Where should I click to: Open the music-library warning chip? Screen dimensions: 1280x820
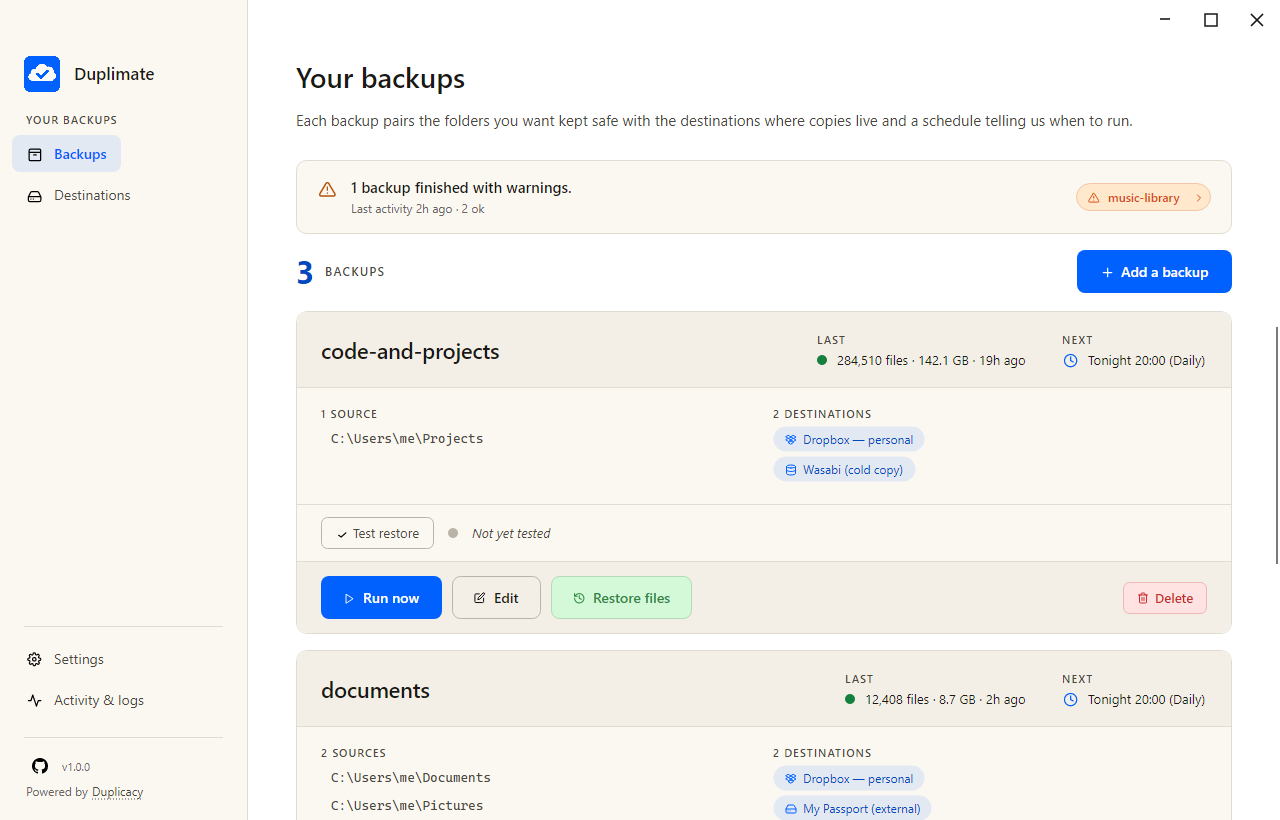pos(1143,198)
